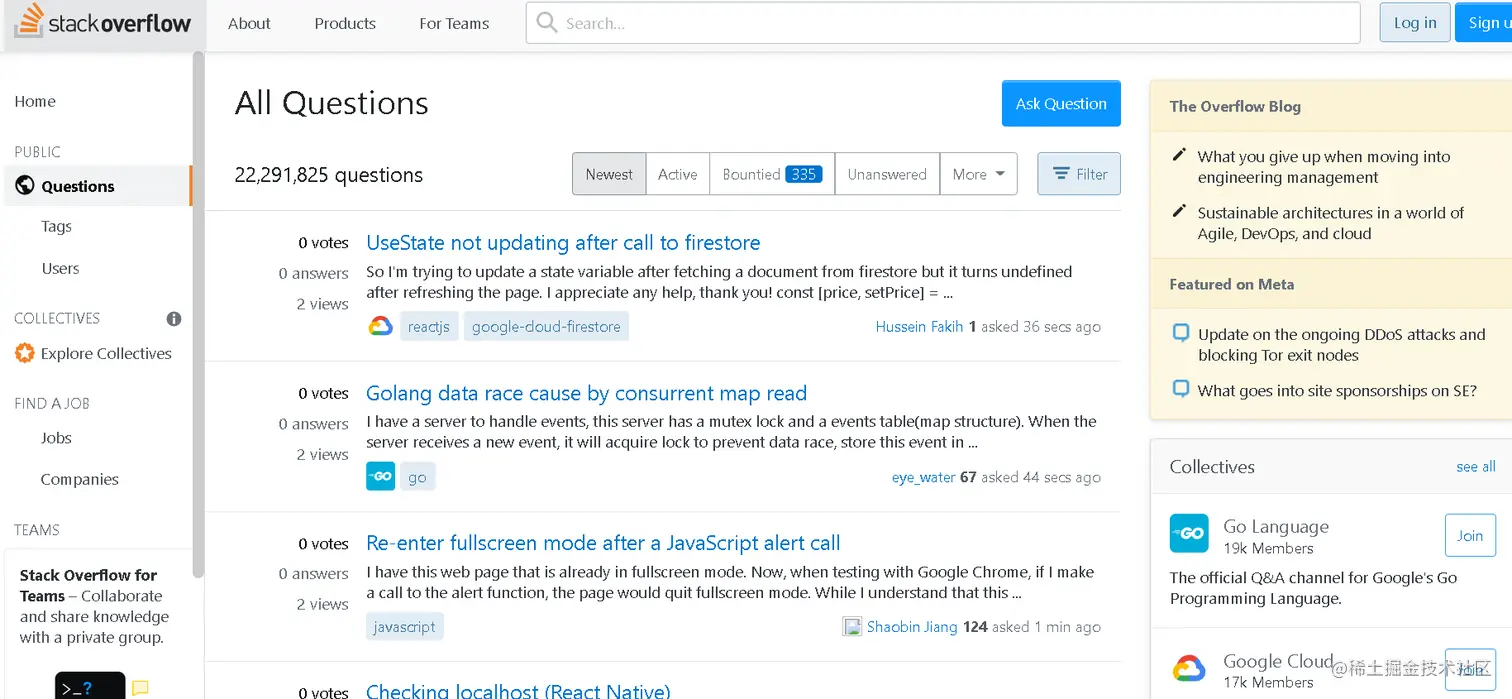
Task: Click Go Language collective logo
Action: coord(1189,533)
